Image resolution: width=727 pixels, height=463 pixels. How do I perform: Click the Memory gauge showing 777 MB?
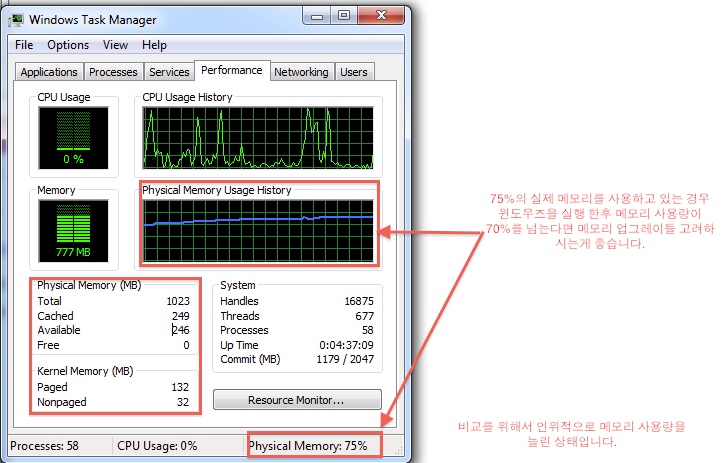[x=73, y=231]
